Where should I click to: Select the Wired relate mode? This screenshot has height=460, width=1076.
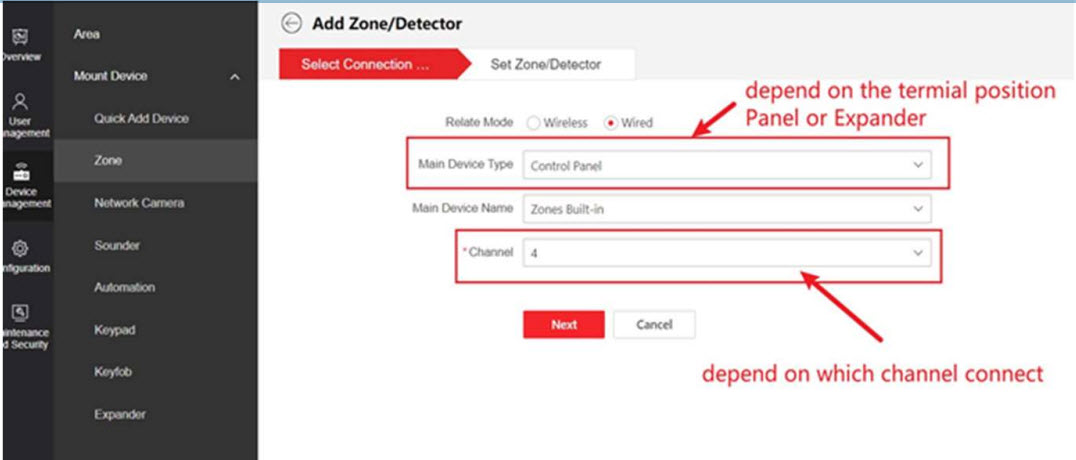pyautogui.click(x=611, y=123)
